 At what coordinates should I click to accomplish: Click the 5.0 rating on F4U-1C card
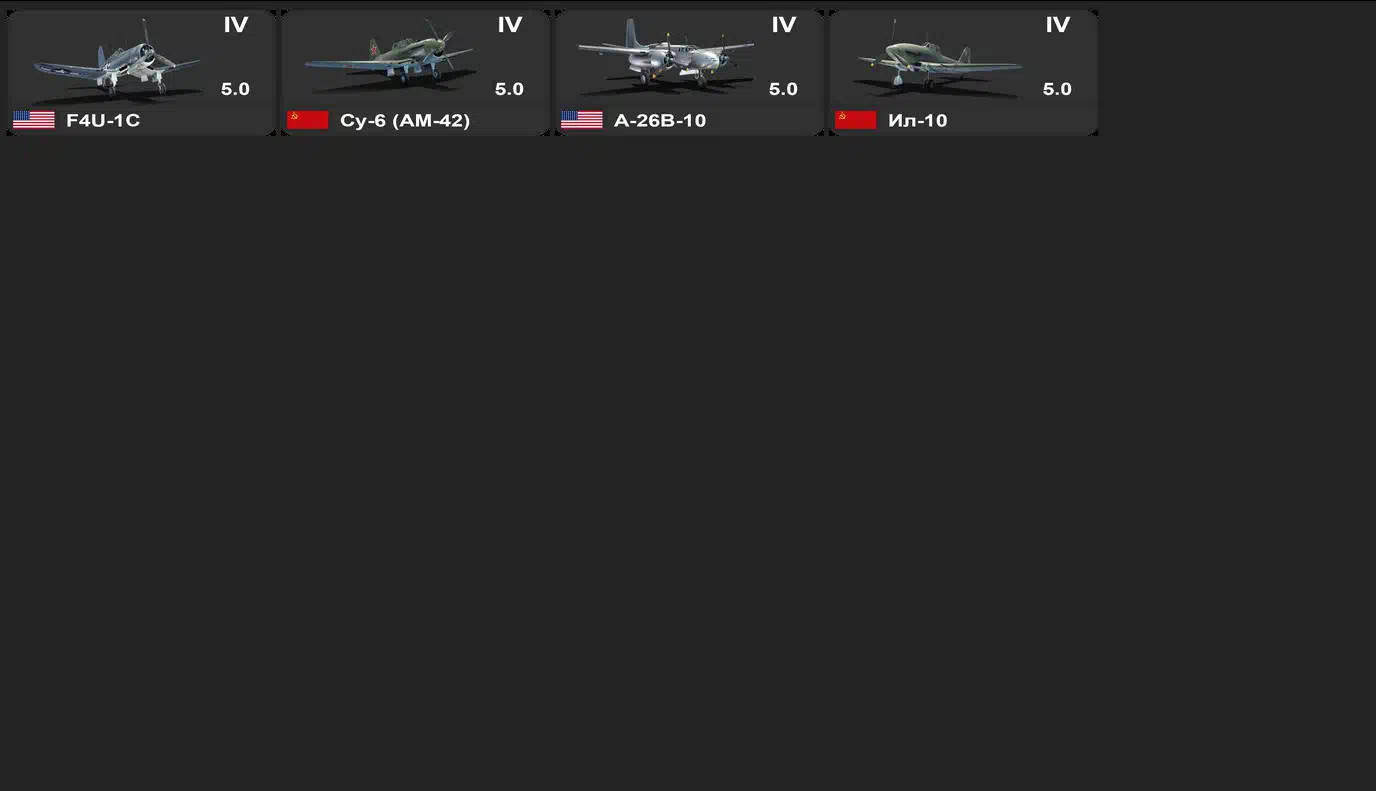click(x=235, y=89)
